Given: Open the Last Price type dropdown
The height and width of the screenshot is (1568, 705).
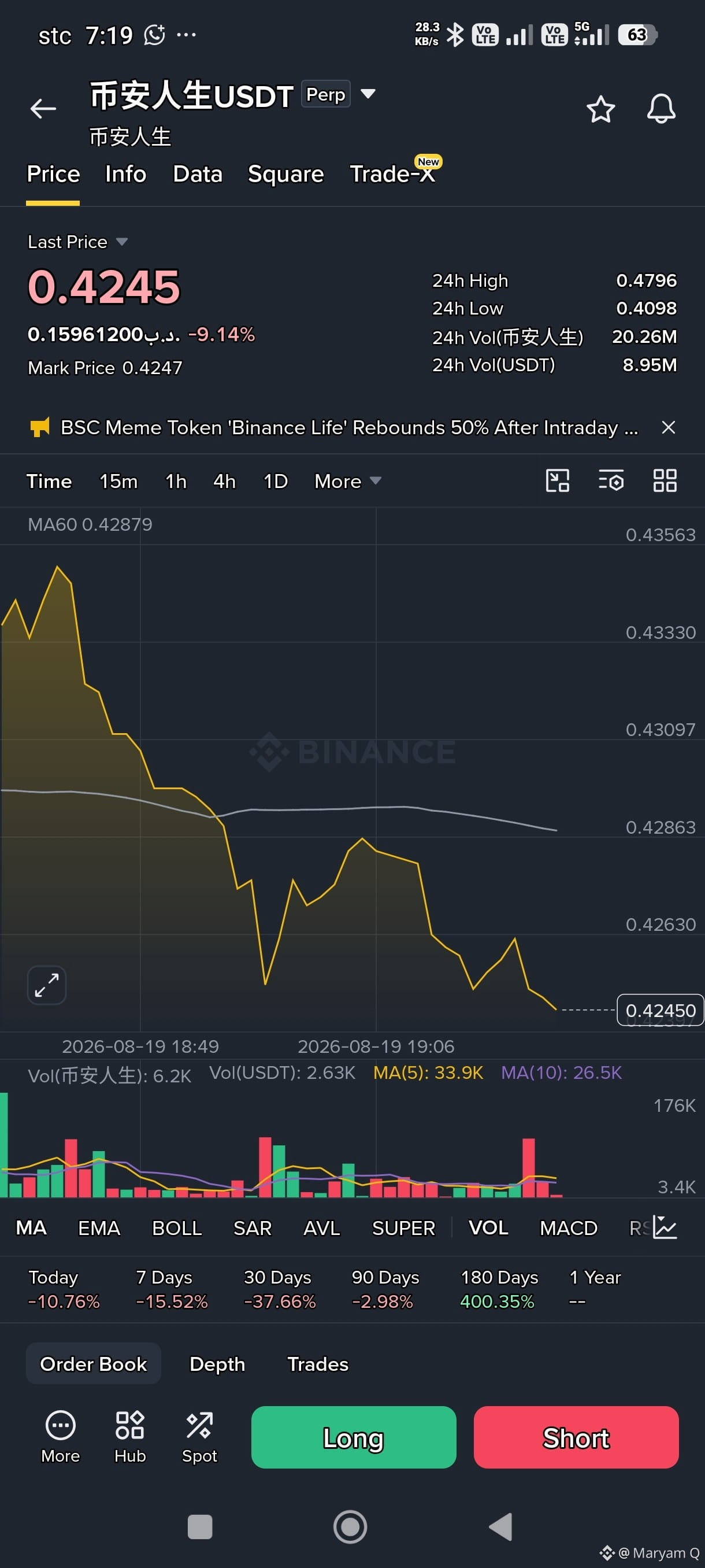Looking at the screenshot, I should tap(122, 242).
